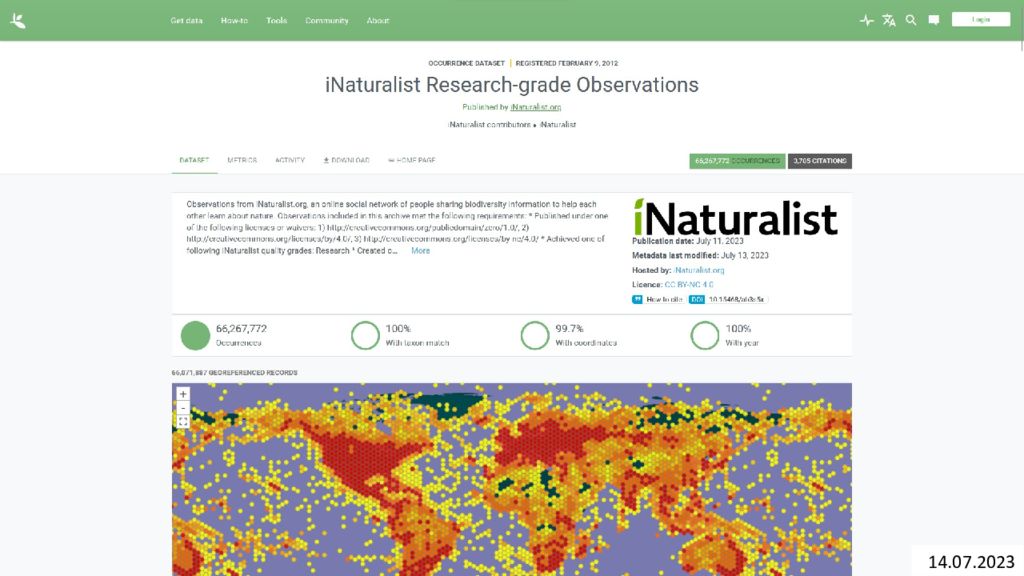Click the circle for With year
This screenshot has width=1024, height=576.
tap(705, 336)
